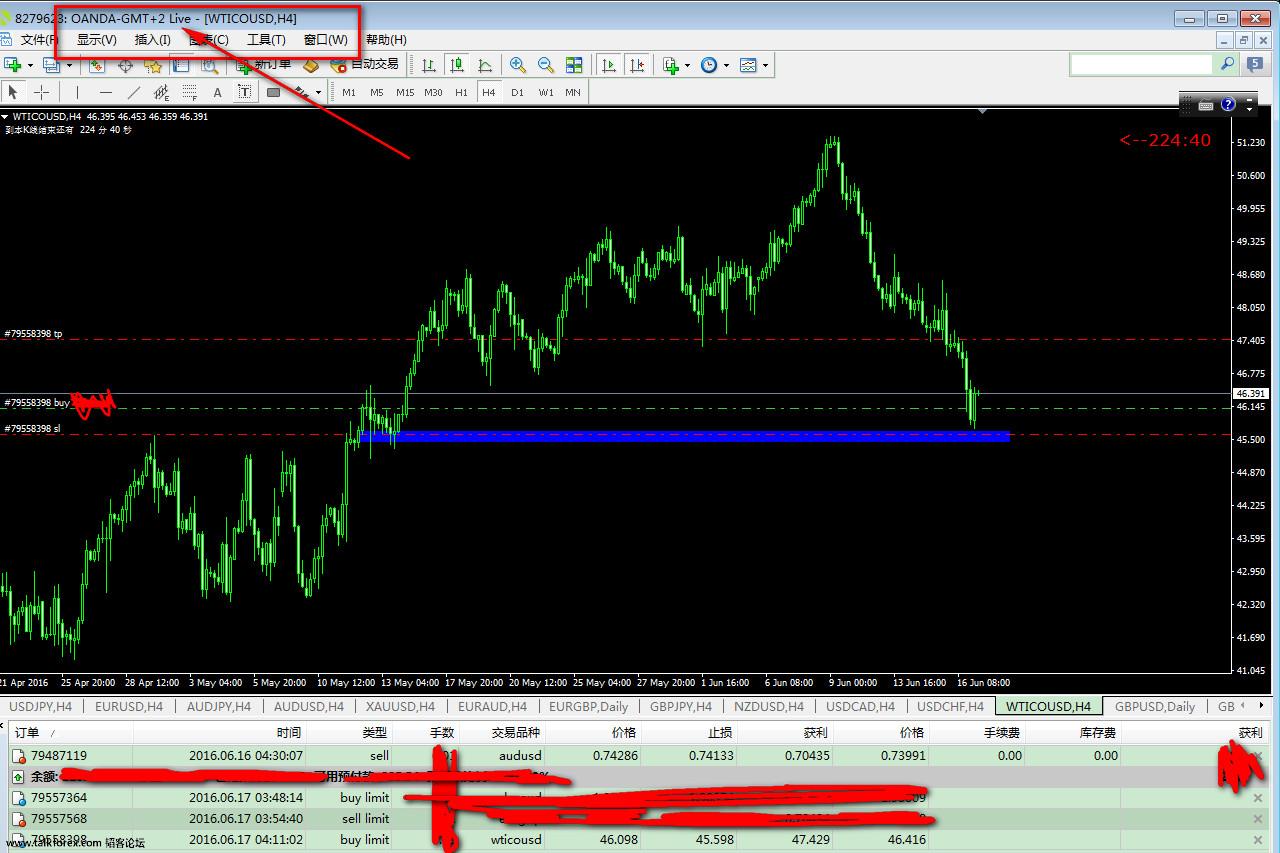The image size is (1280, 853).
Task: Toggle the Navigator star icon
Action: (153, 65)
